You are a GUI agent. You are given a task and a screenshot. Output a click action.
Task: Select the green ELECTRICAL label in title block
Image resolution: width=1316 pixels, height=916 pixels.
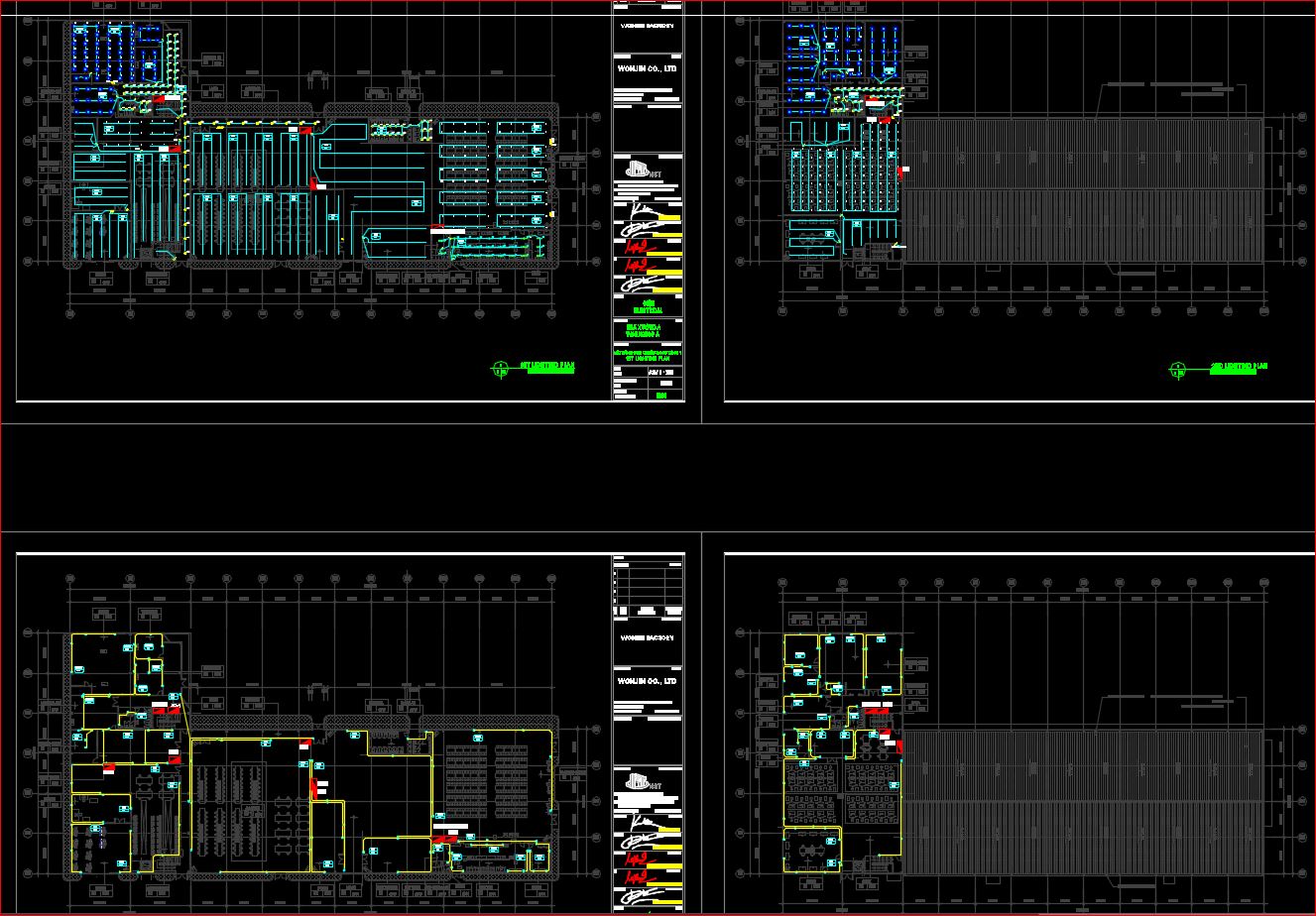click(x=648, y=310)
